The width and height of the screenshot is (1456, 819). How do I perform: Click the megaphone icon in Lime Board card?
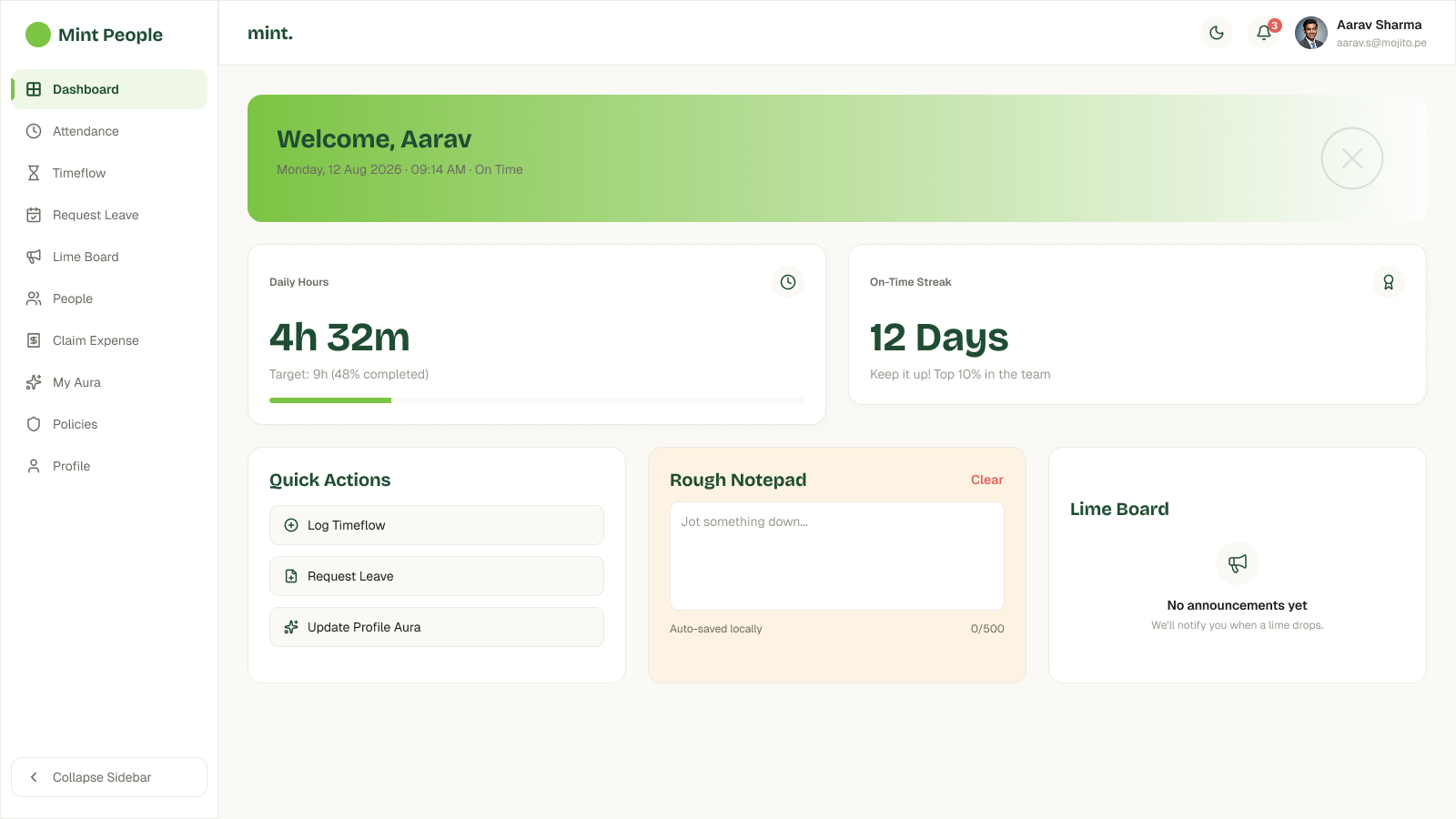(x=1238, y=563)
